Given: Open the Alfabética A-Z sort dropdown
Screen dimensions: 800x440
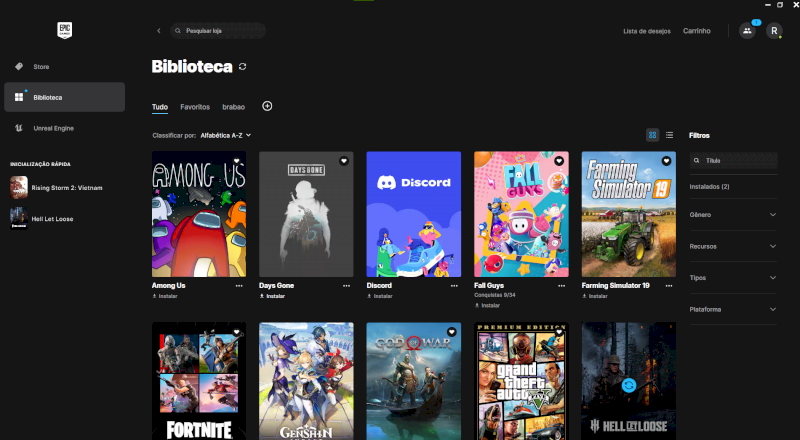Looking at the screenshot, I should pyautogui.click(x=225, y=134).
